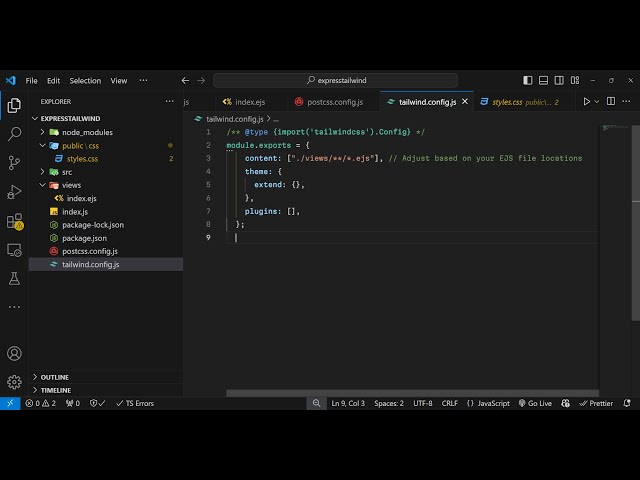Click the horizontal editor scrollbar
640x480 pixels.
[x=410, y=393]
